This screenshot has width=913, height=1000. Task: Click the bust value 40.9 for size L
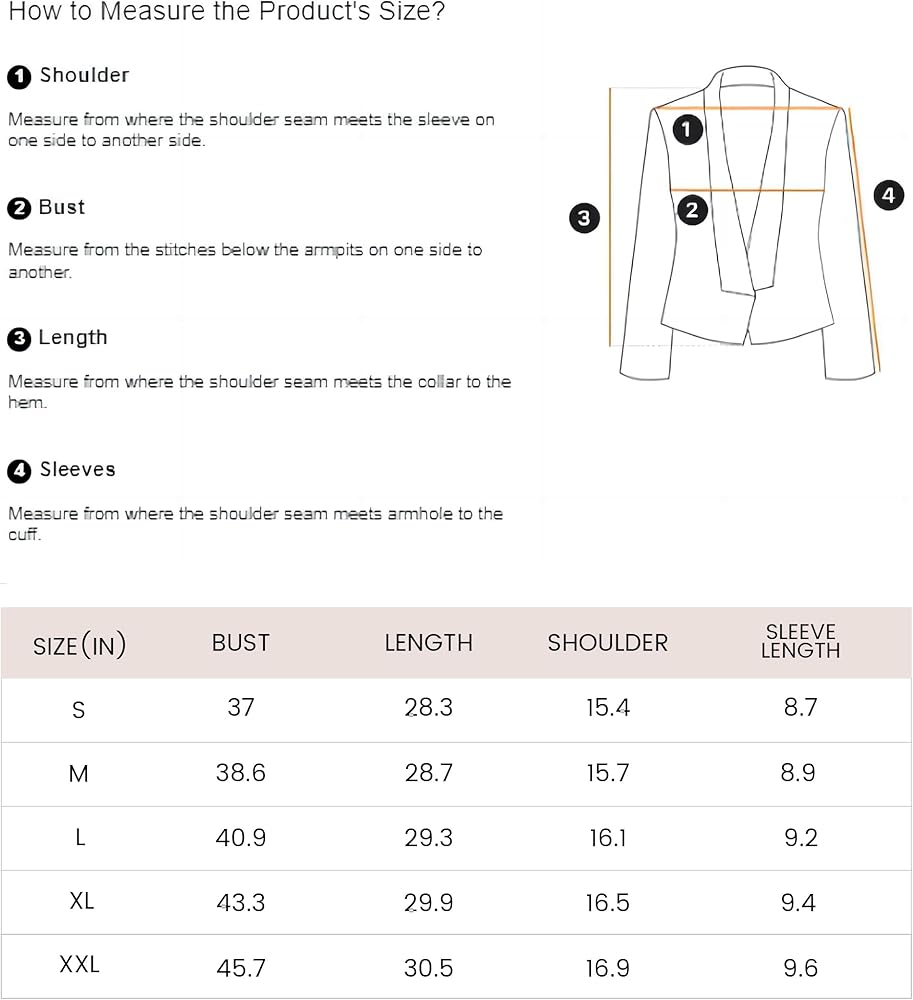click(x=241, y=838)
